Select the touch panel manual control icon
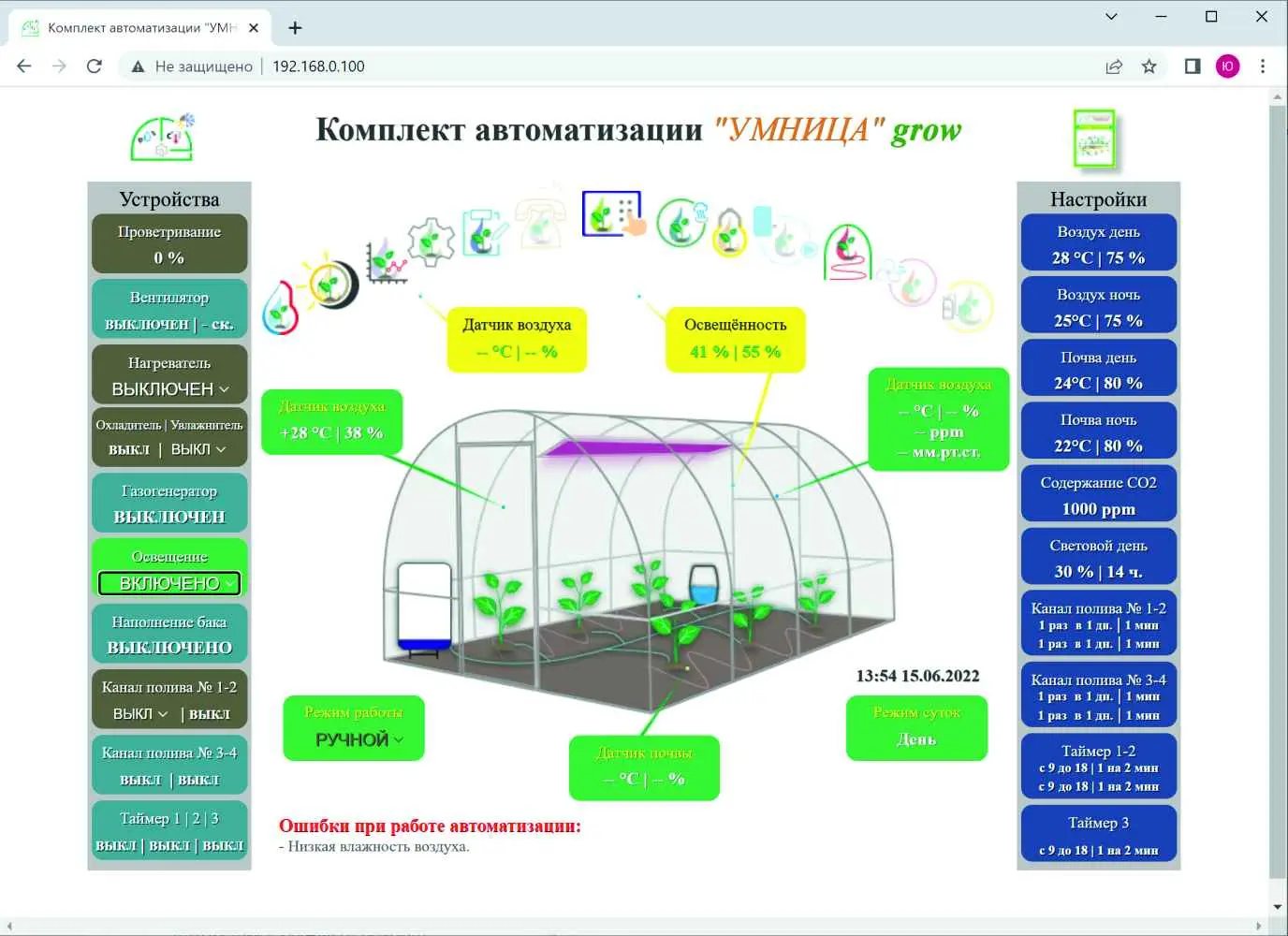The width and height of the screenshot is (1288, 936). pyautogui.click(x=614, y=214)
